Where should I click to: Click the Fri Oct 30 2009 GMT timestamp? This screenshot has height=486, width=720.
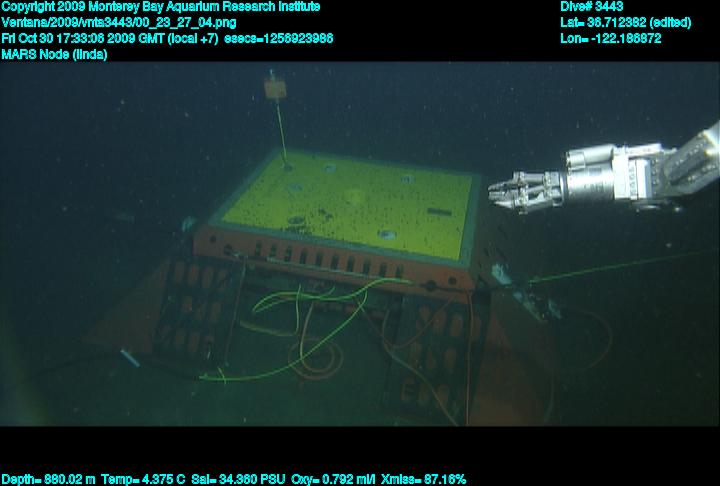pyautogui.click(x=110, y=39)
